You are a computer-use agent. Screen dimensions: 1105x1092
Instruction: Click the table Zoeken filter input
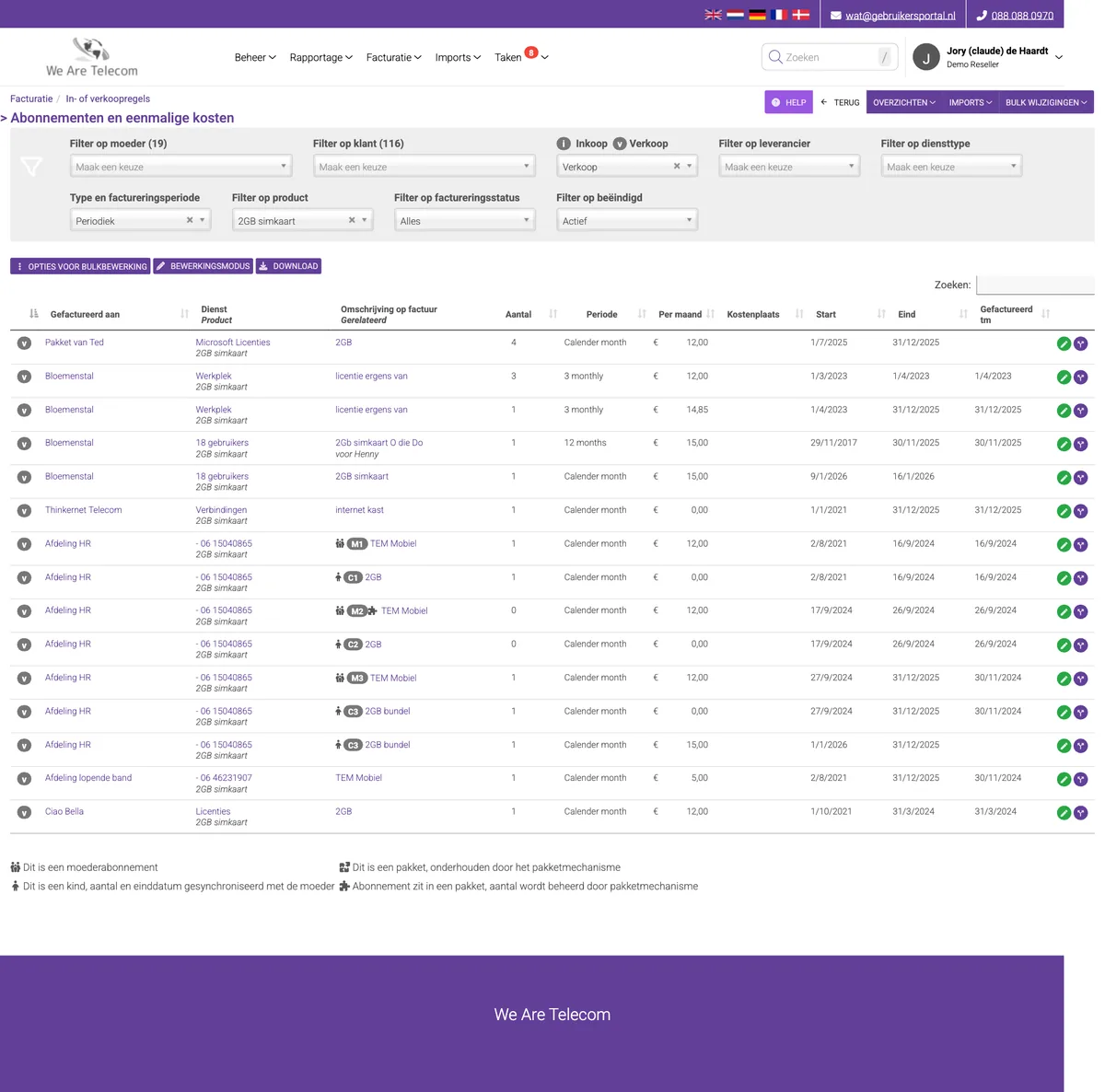coord(1035,285)
